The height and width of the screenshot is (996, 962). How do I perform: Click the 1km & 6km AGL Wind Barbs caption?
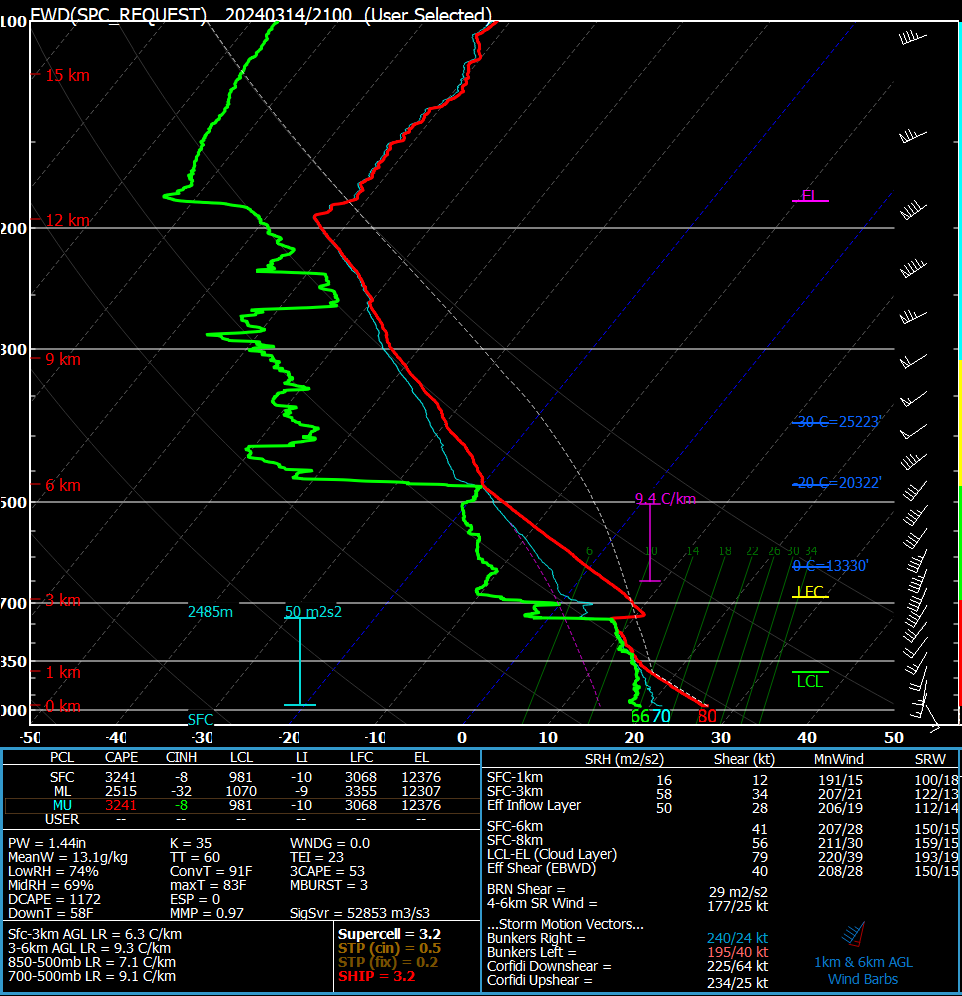pyautogui.click(x=863, y=971)
